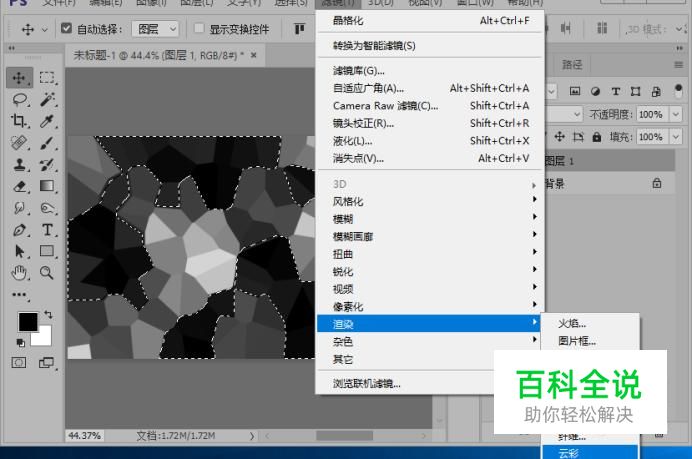Image resolution: width=692 pixels, height=459 pixels.
Task: Open the 图层 auto-select dropdown
Action: (155, 29)
